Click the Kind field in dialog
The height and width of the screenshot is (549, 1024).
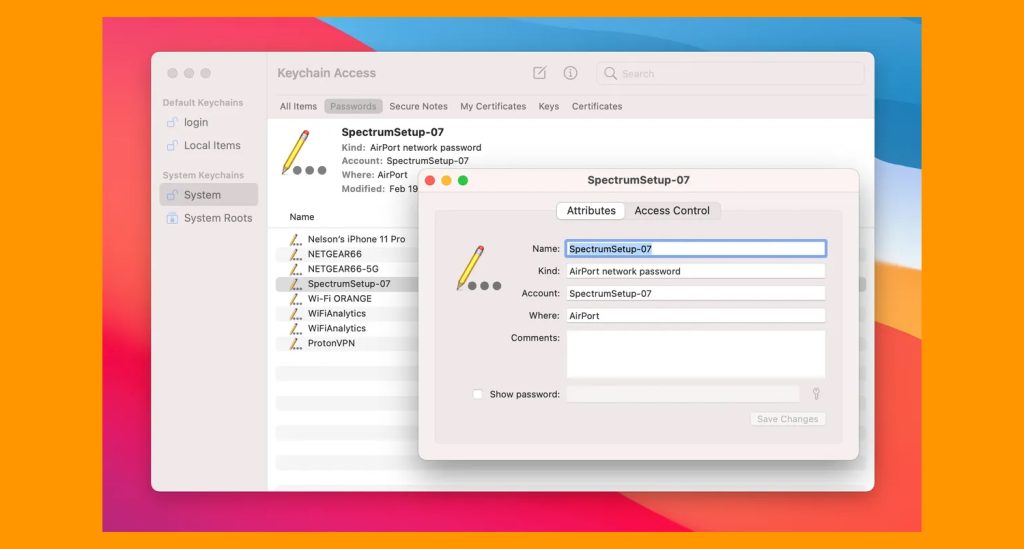click(696, 271)
